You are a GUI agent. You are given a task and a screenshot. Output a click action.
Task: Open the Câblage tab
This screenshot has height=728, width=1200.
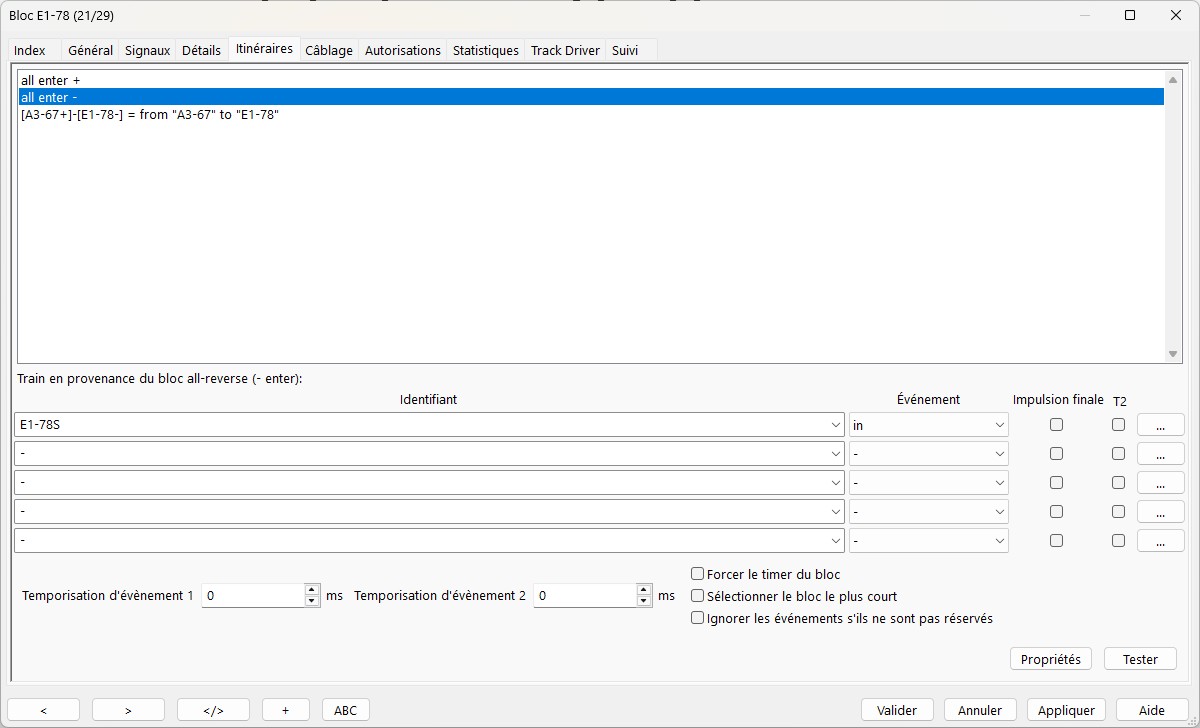point(329,50)
